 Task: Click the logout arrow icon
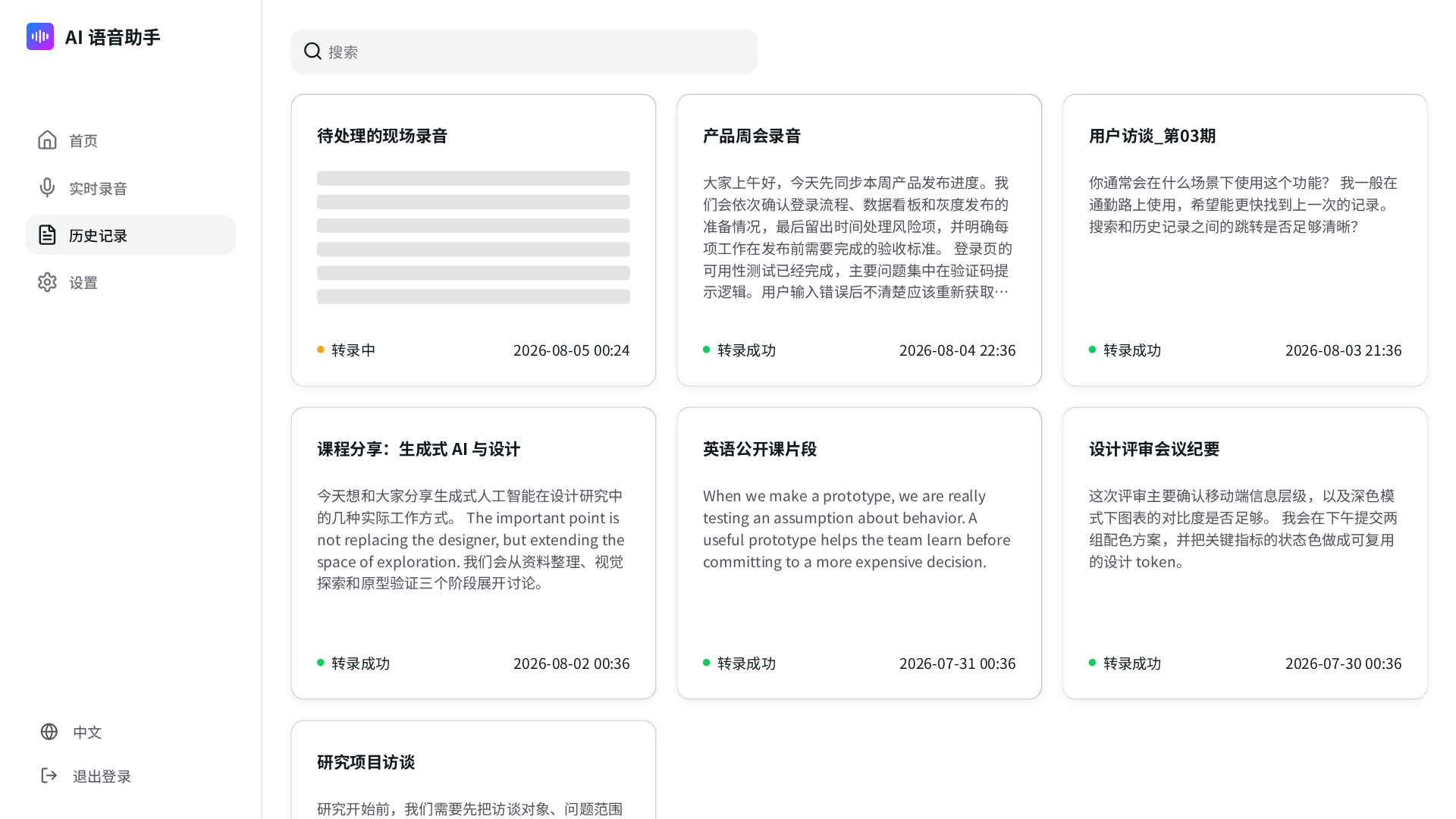[x=49, y=776]
